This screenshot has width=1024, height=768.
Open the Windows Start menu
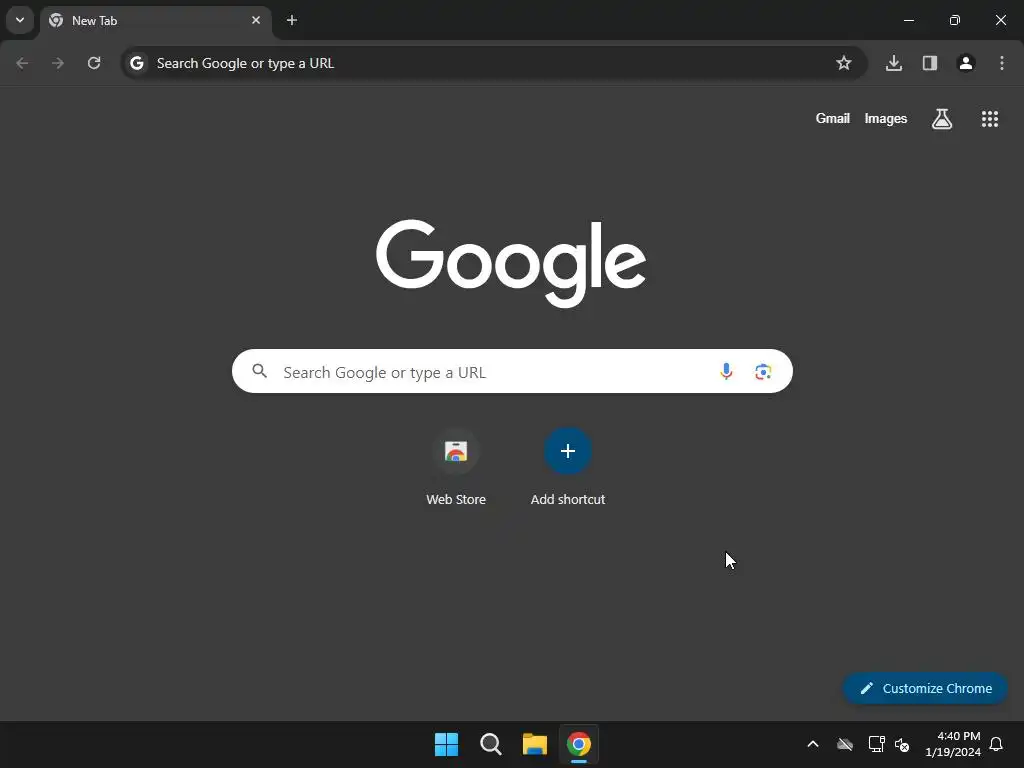[447, 744]
